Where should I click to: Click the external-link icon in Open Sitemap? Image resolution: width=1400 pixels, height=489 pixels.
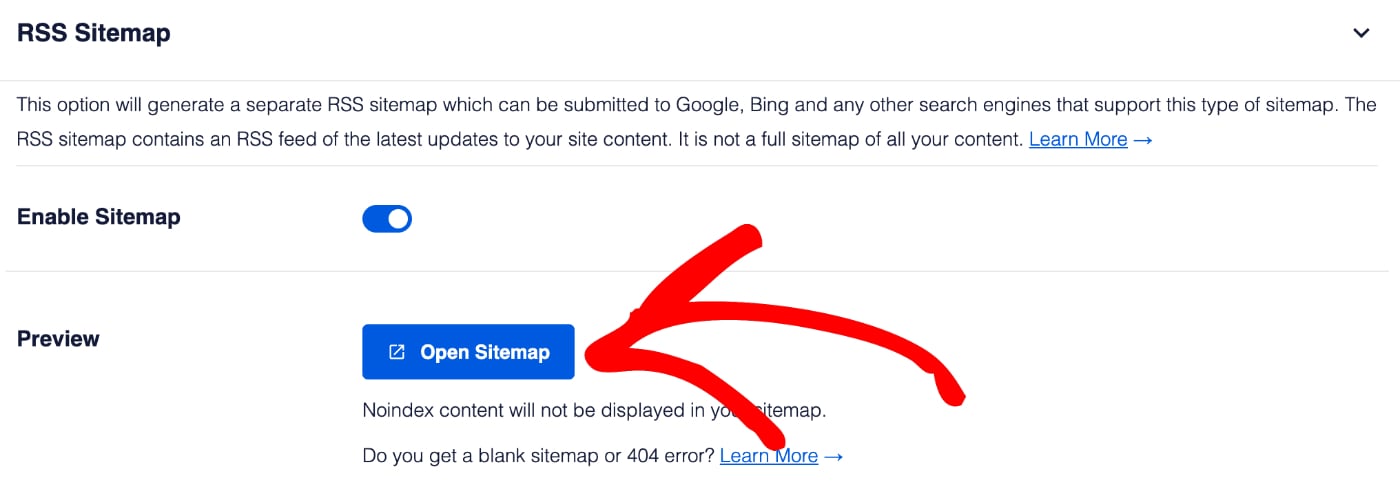(x=397, y=352)
